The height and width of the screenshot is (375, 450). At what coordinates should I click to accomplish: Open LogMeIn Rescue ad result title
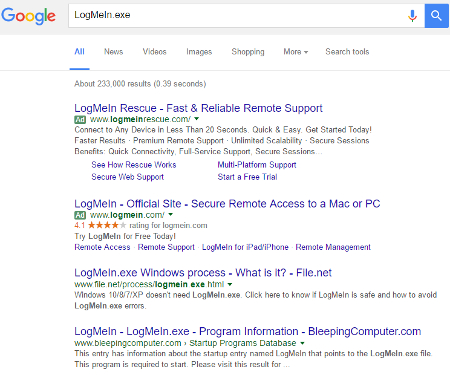tap(198, 108)
